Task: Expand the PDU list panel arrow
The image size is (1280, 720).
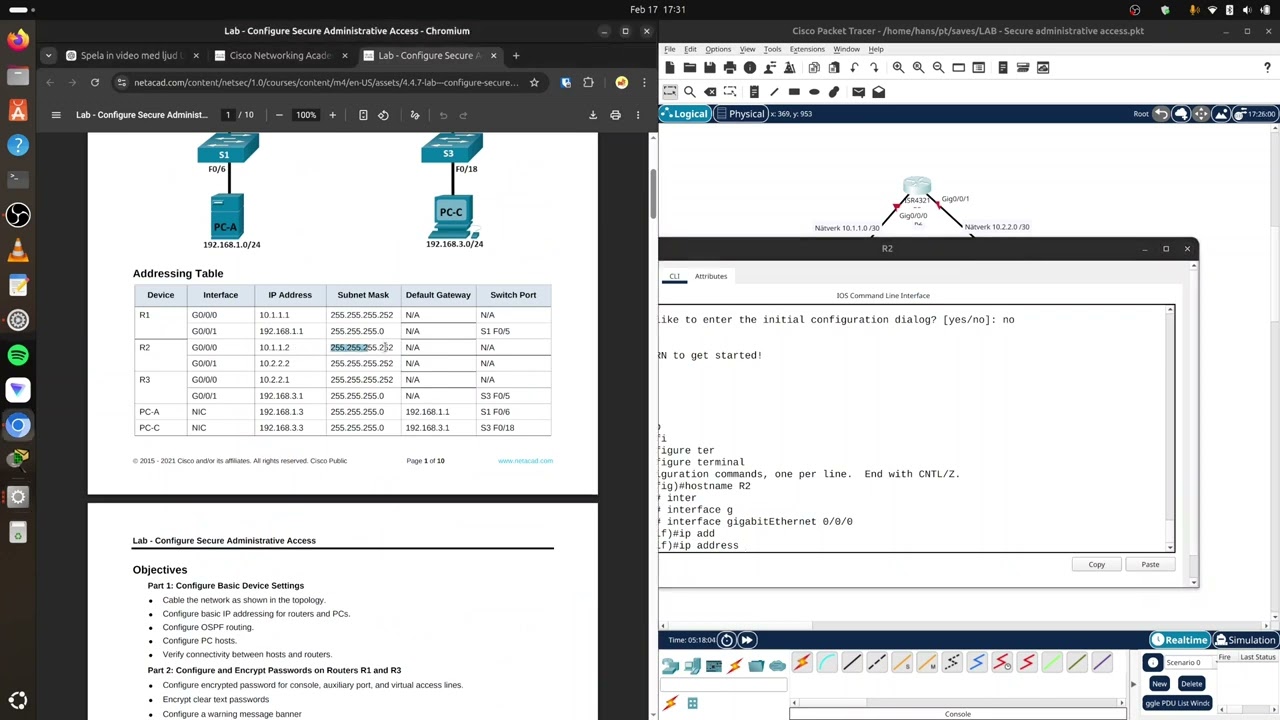Action: coord(1133,684)
